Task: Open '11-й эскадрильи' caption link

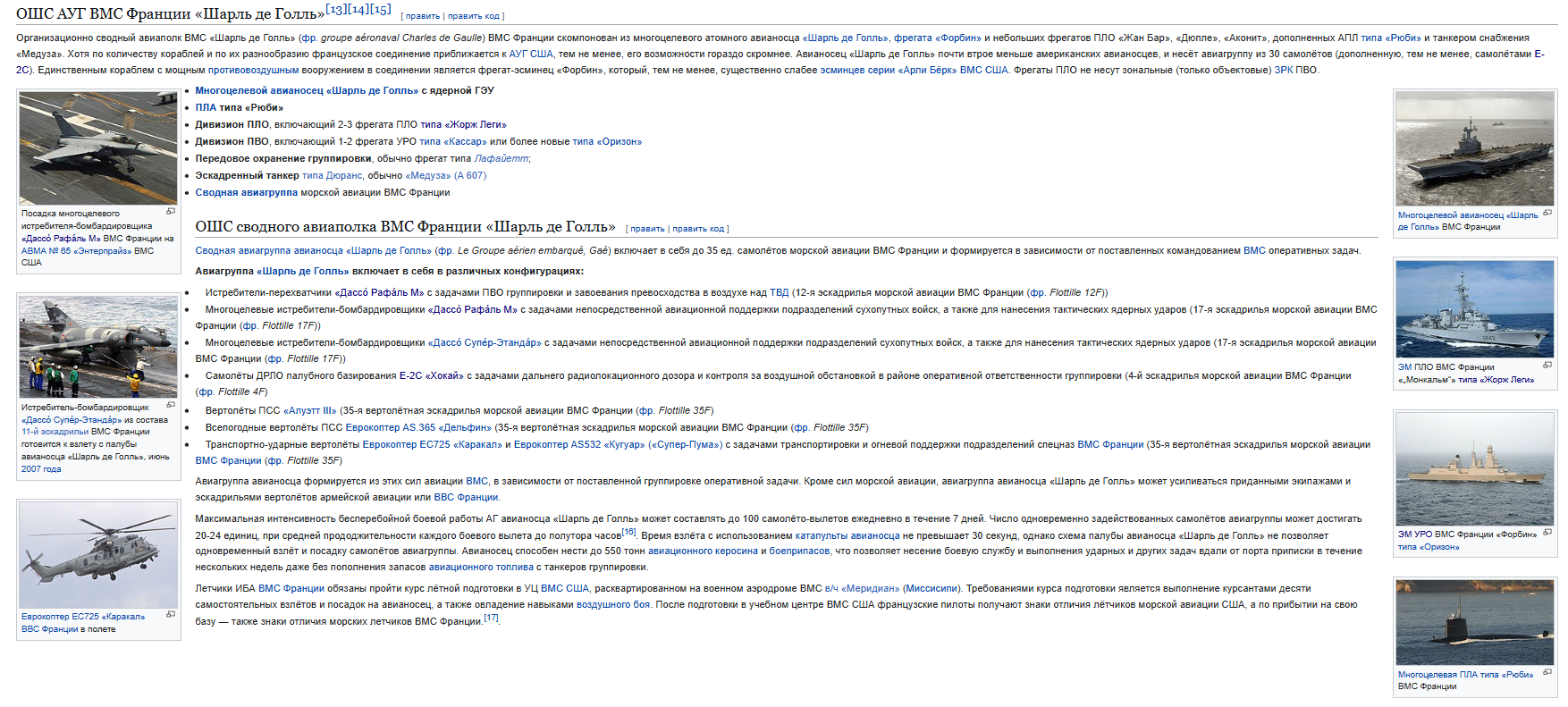Action: [55, 431]
